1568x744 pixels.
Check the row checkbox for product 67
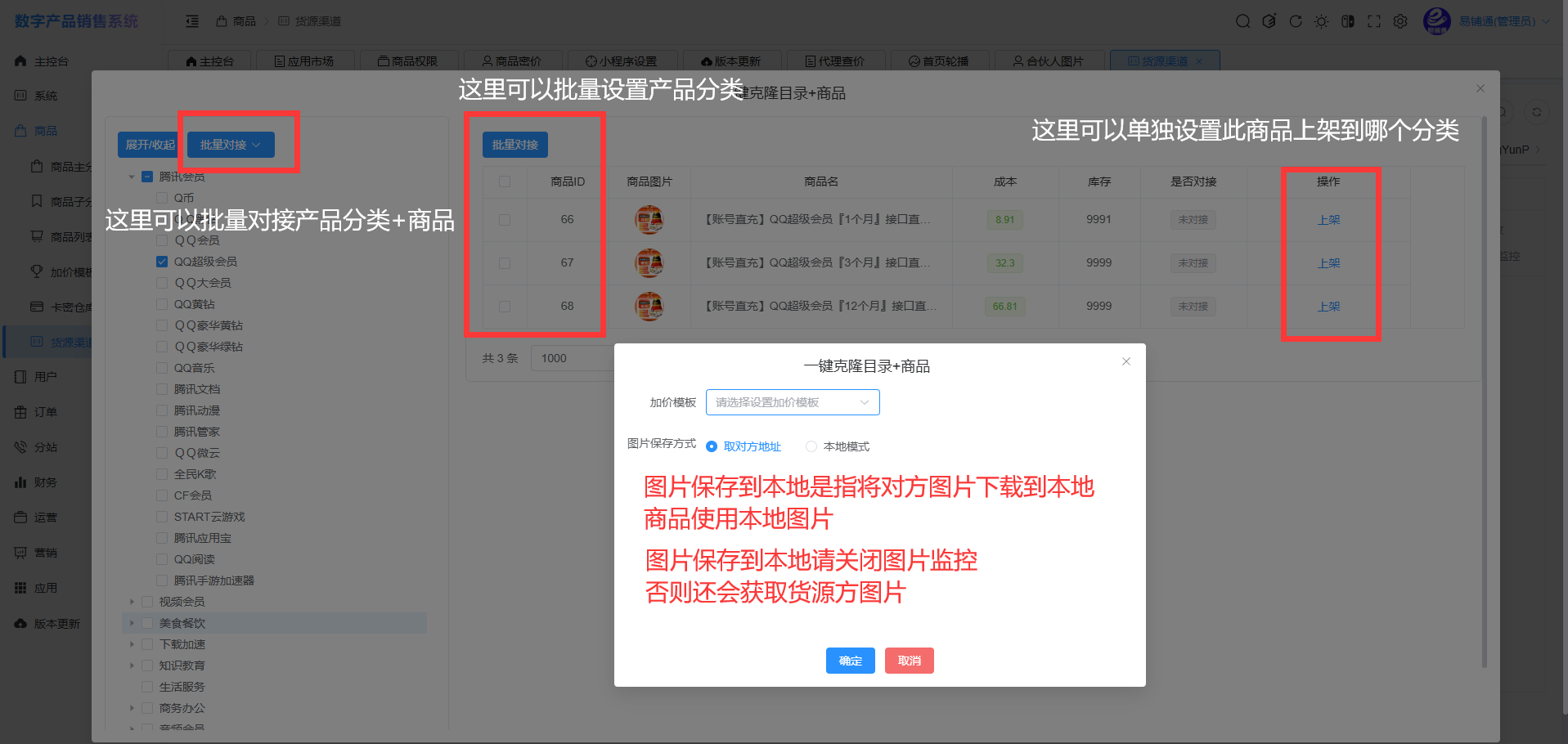coord(505,263)
